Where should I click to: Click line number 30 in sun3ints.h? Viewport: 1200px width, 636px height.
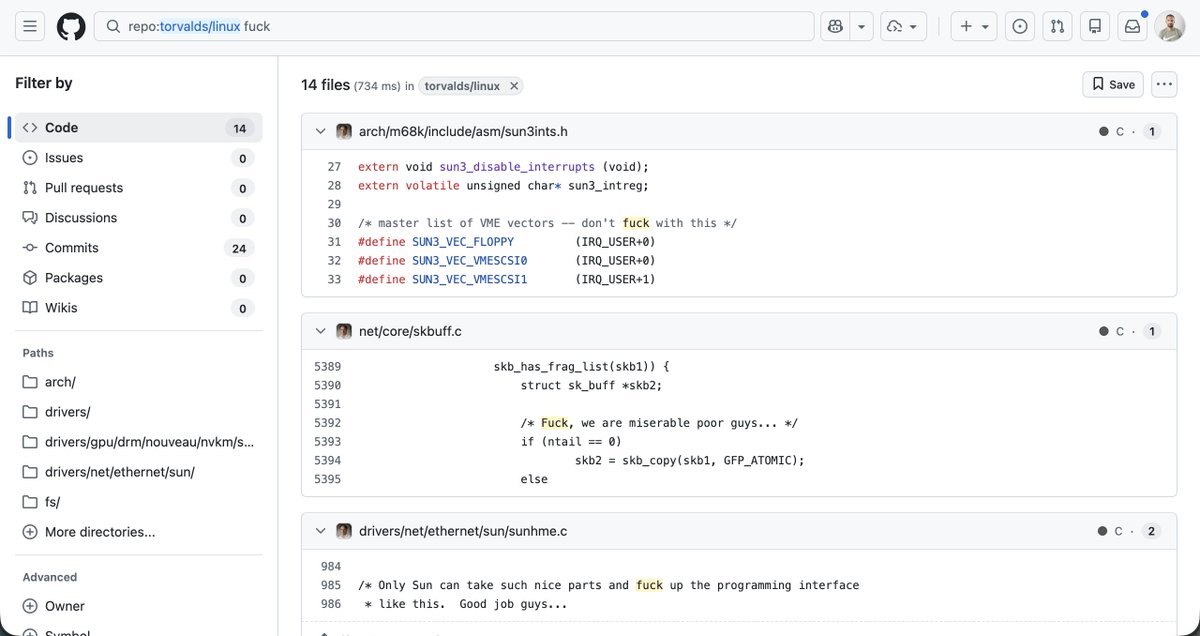click(x=334, y=223)
